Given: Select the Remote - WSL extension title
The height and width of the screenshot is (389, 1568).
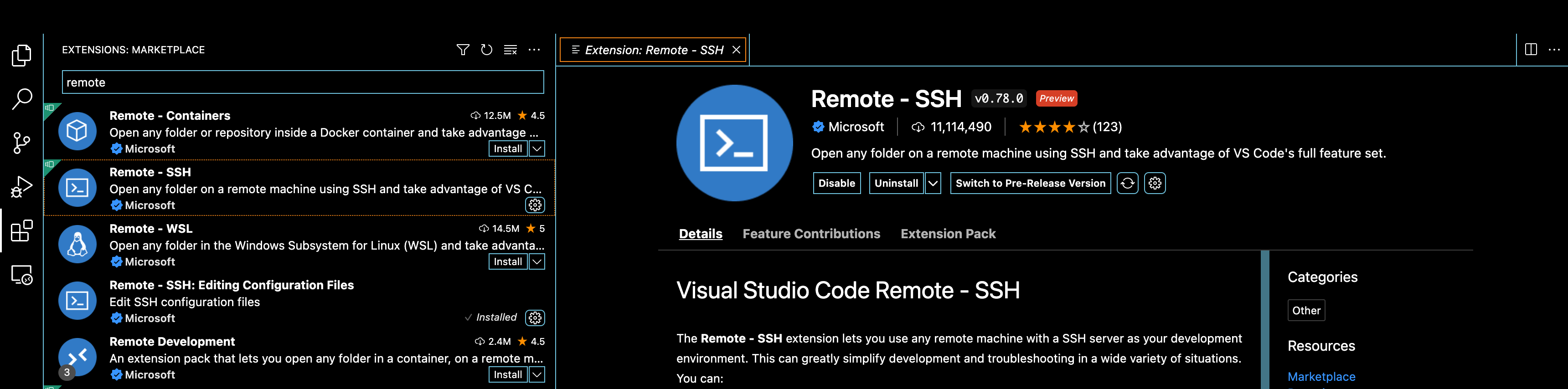Looking at the screenshot, I should pyautogui.click(x=150, y=229).
